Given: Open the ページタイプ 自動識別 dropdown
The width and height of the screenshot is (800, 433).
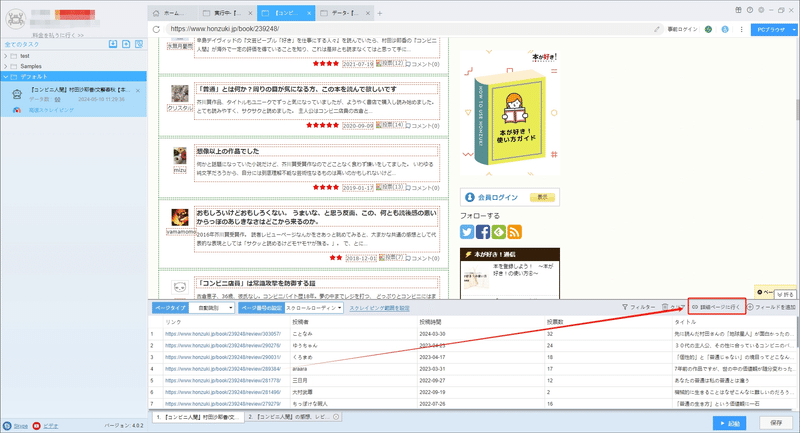Looking at the screenshot, I should pyautogui.click(x=212, y=308).
